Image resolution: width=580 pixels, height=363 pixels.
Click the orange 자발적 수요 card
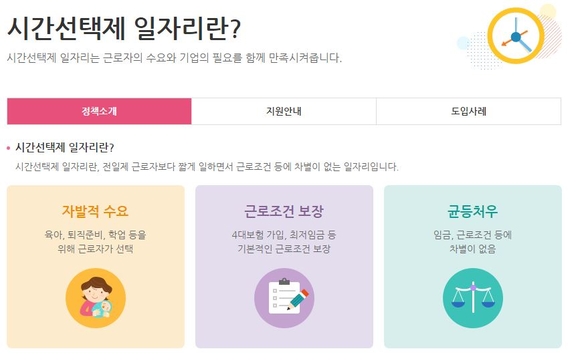(x=95, y=266)
